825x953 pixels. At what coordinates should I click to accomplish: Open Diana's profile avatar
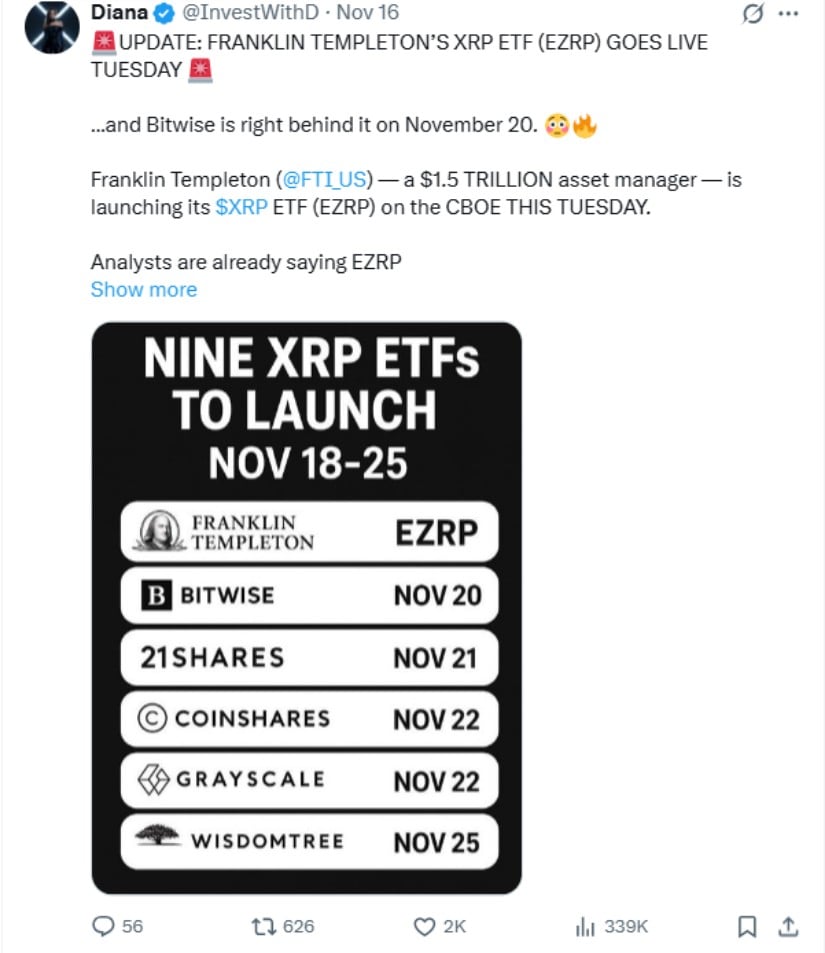(x=51, y=27)
